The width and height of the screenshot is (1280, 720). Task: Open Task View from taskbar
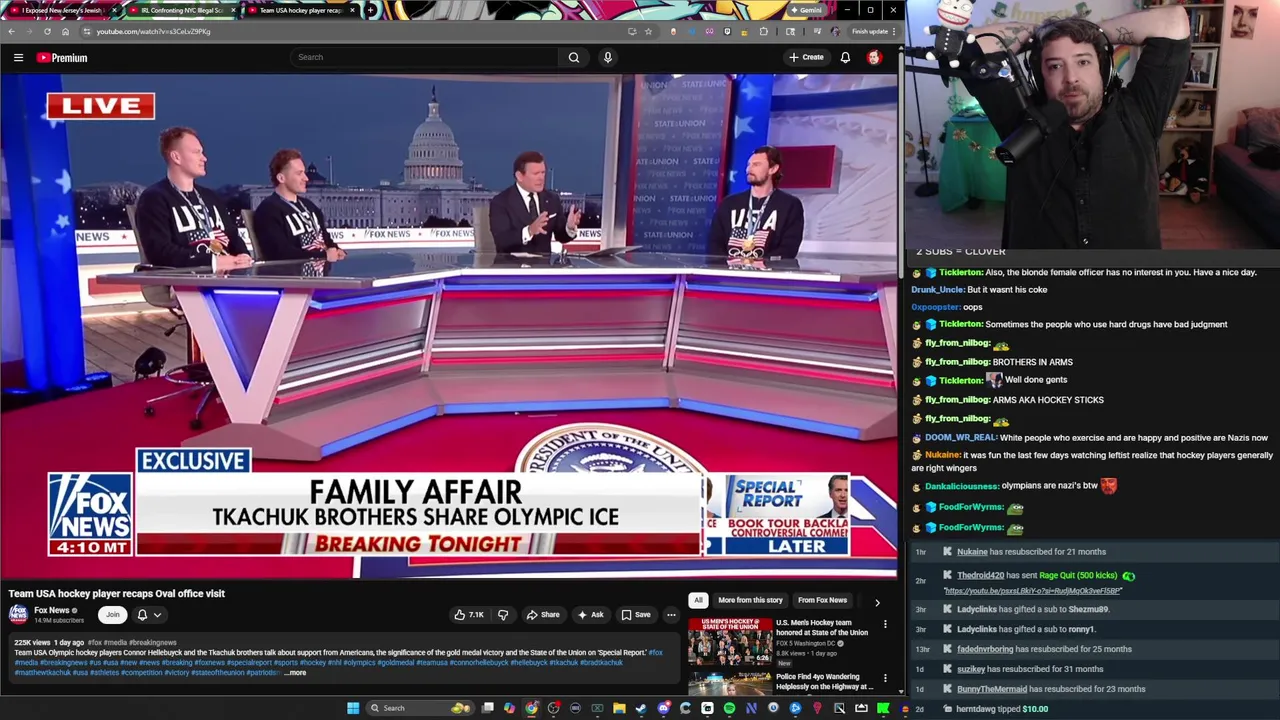487,708
